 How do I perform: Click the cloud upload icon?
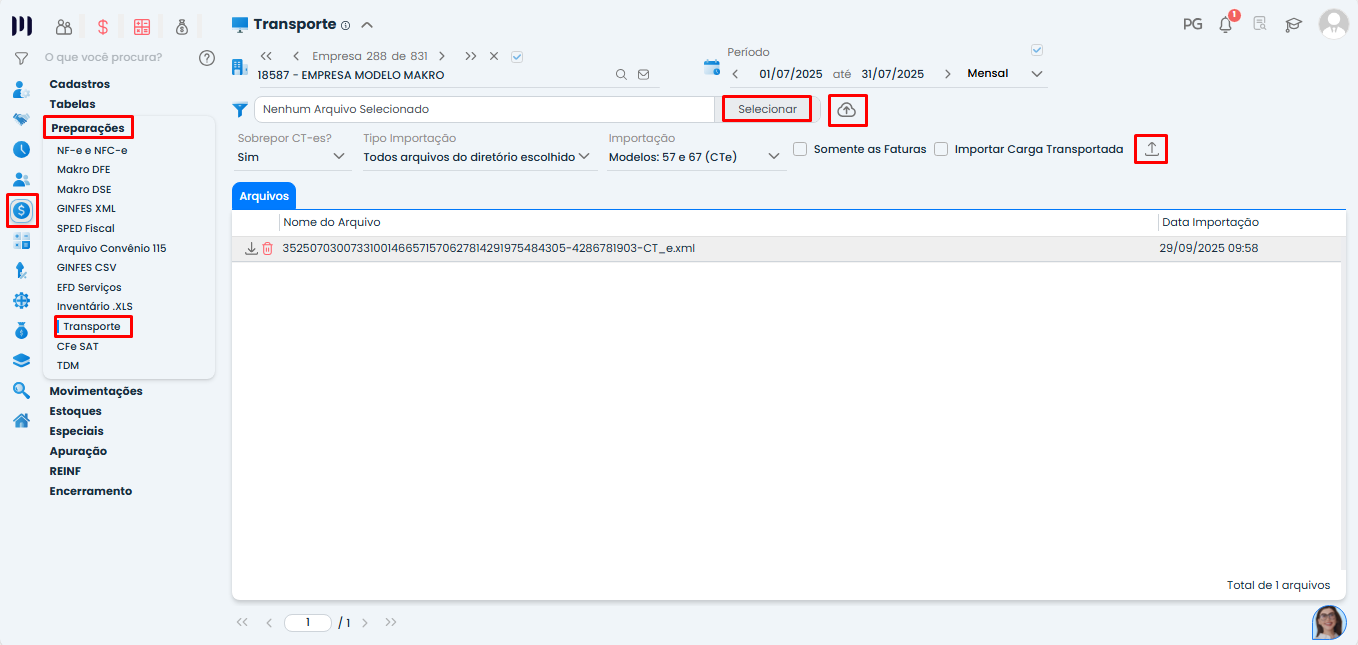pos(847,110)
